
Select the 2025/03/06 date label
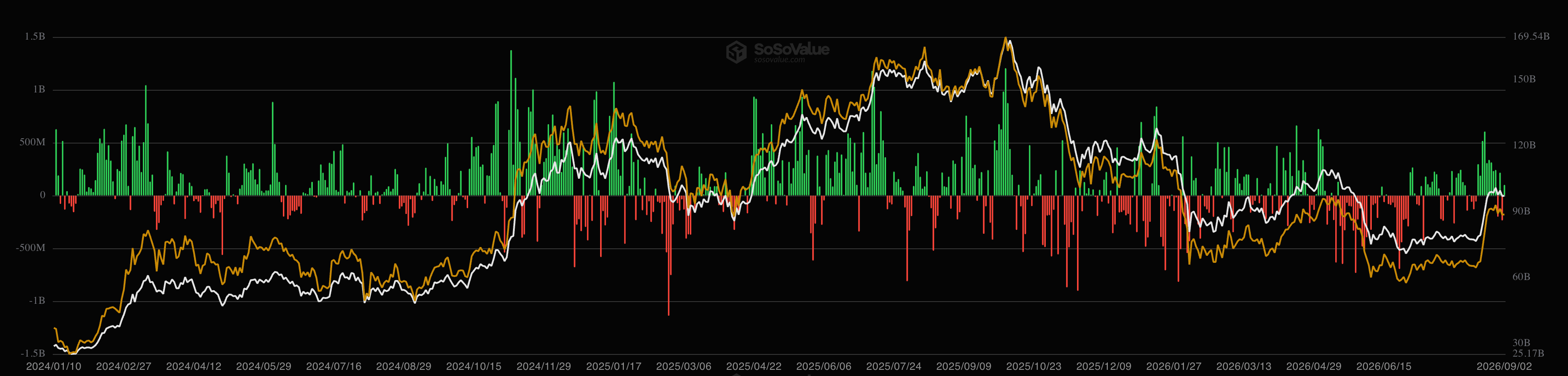click(x=684, y=366)
